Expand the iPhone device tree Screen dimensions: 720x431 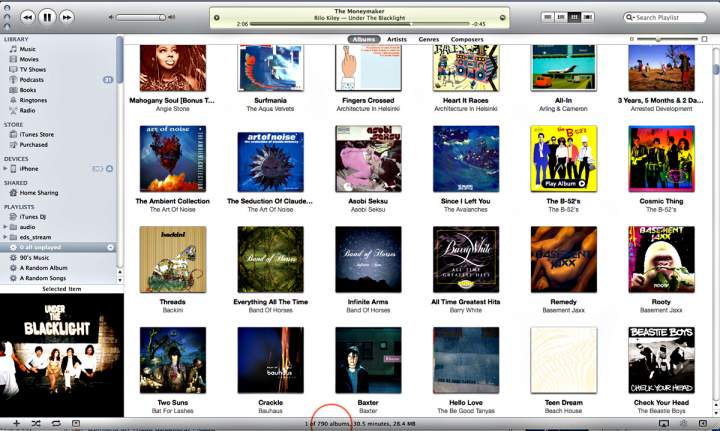pyautogui.click(x=5, y=169)
